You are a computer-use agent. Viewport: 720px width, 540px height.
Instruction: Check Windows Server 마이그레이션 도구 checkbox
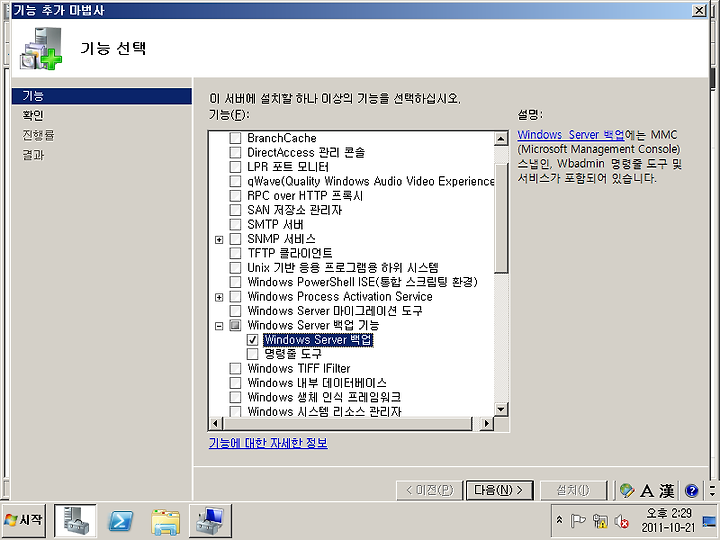pos(235,310)
